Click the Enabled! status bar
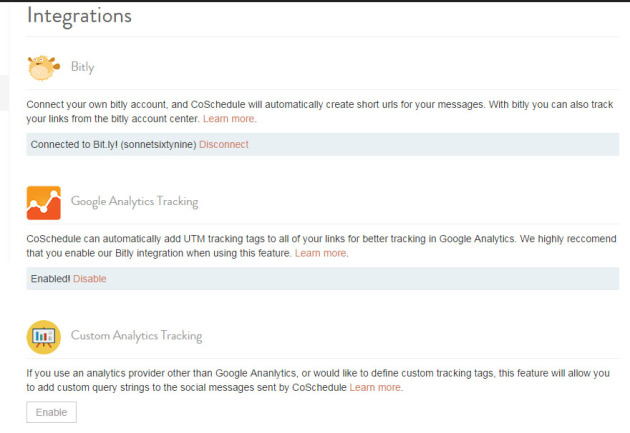This screenshot has width=630, height=433. 323,279
